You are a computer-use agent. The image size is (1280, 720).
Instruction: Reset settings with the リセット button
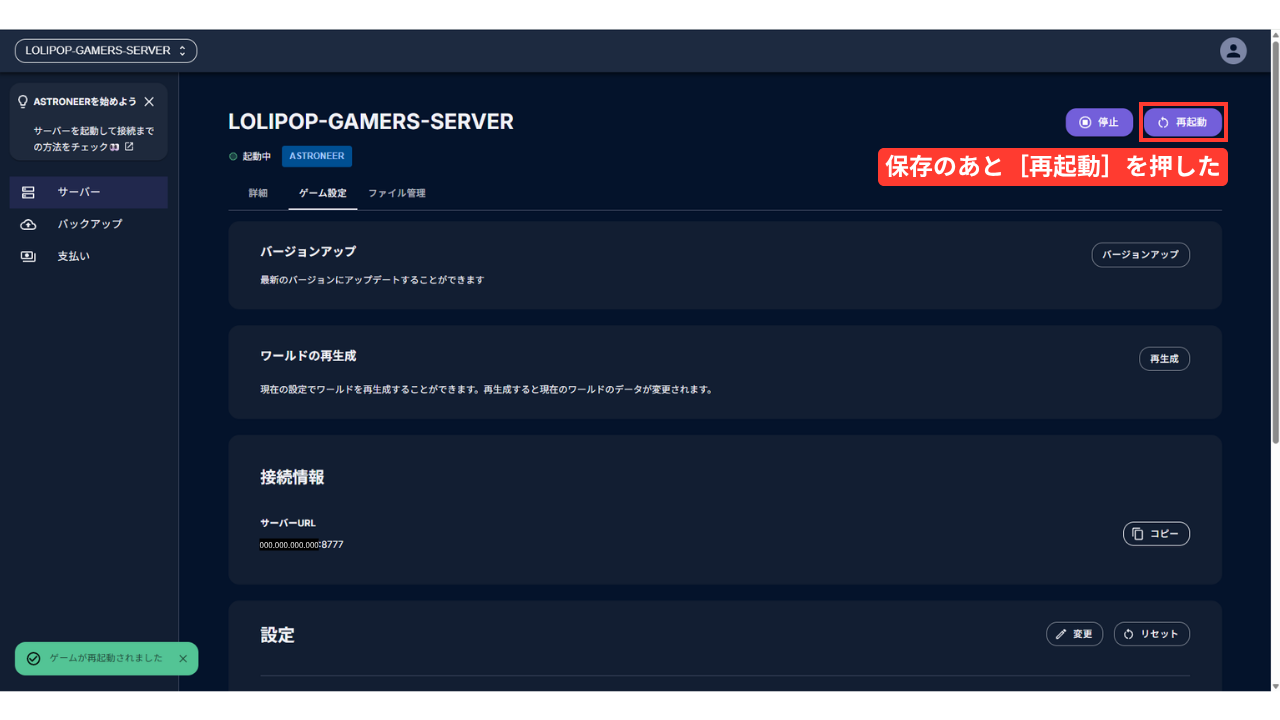click(1152, 634)
